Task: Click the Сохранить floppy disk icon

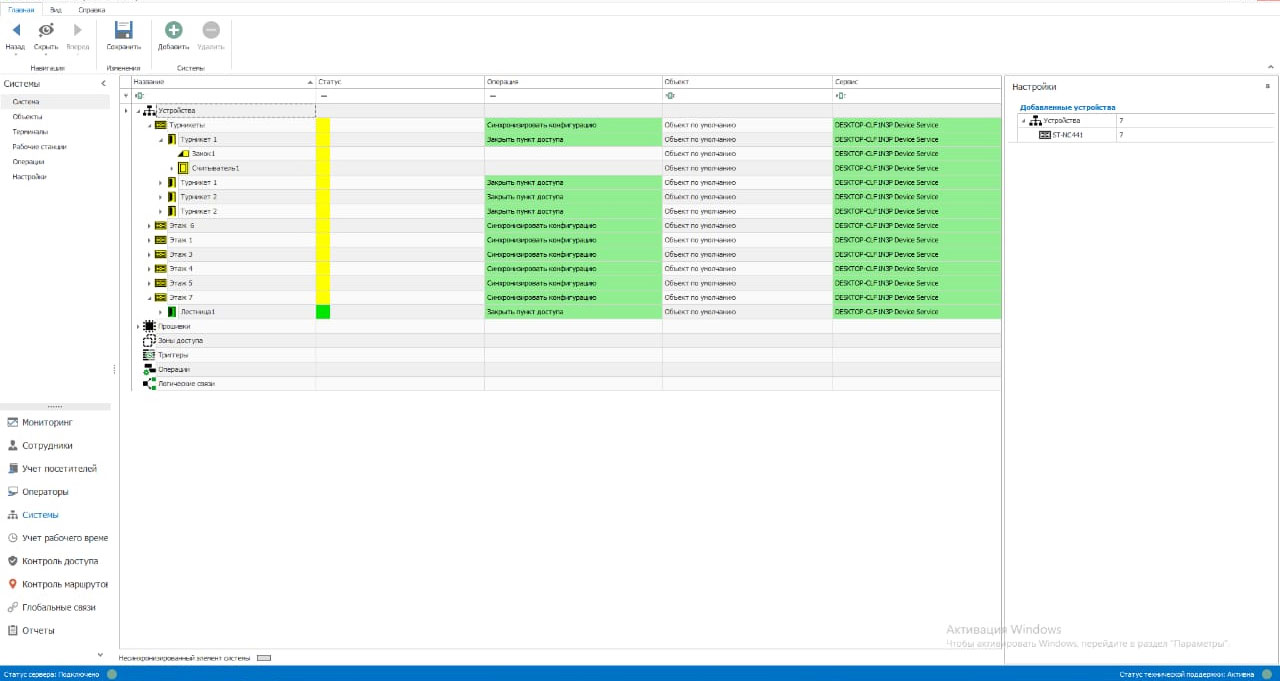Action: (123, 31)
